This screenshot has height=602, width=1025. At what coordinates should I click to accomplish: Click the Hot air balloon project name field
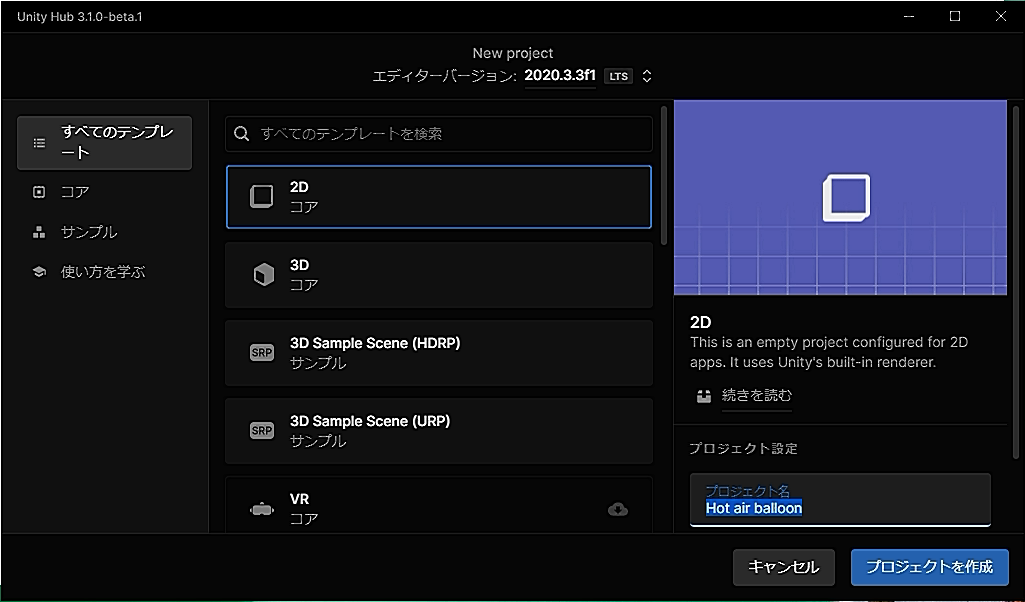click(x=840, y=507)
